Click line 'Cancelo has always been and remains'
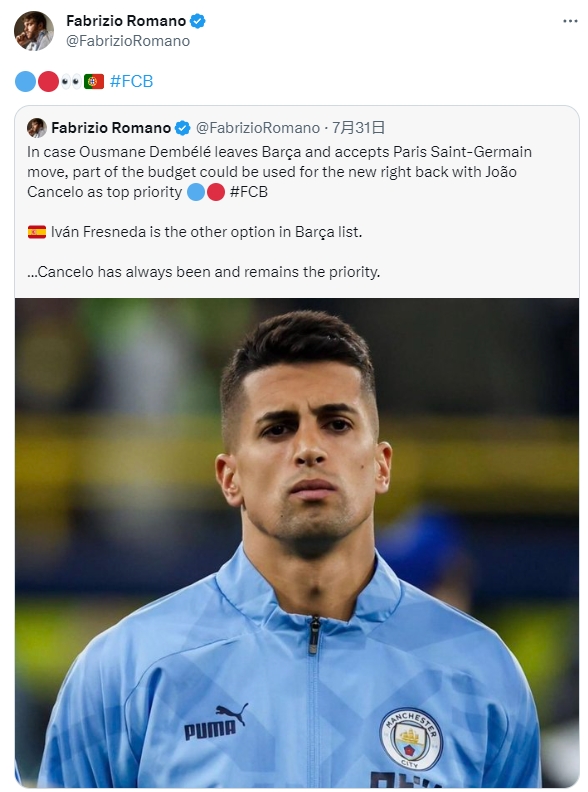The width and height of the screenshot is (588, 792). tap(204, 272)
